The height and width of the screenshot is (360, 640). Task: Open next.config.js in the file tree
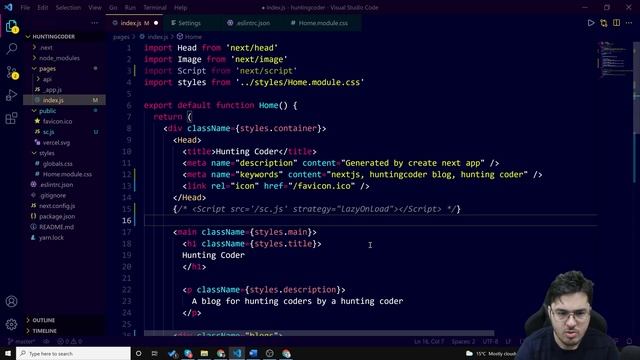pos(57,206)
